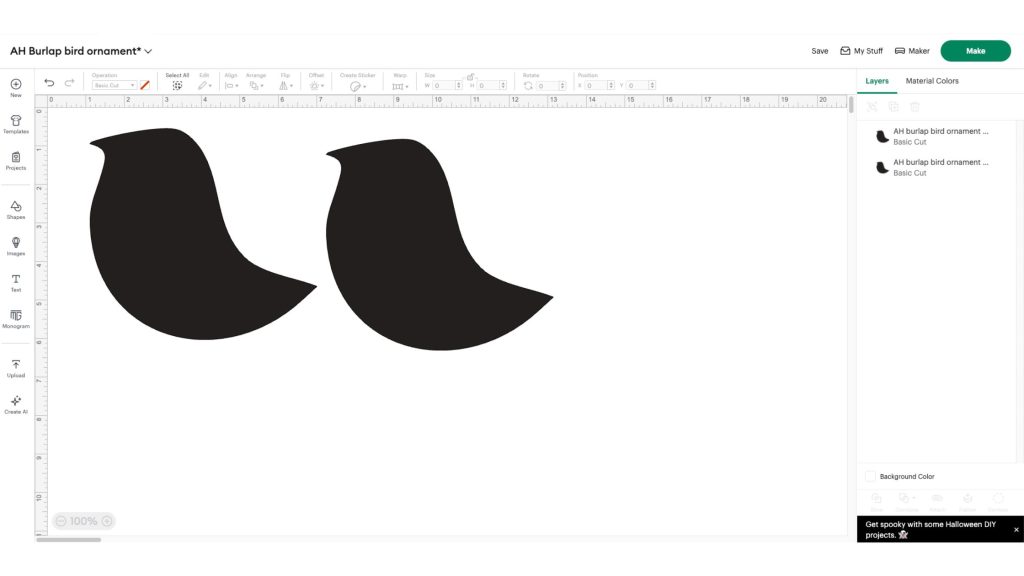Open the Operation Basic Cut dropdown

pos(114,86)
